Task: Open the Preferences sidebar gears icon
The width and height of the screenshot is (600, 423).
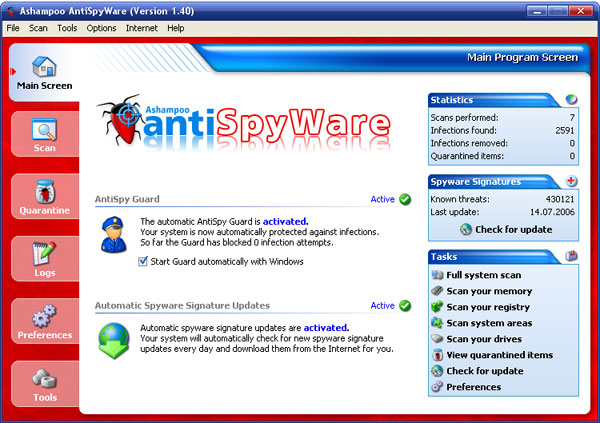Action: tap(44, 317)
